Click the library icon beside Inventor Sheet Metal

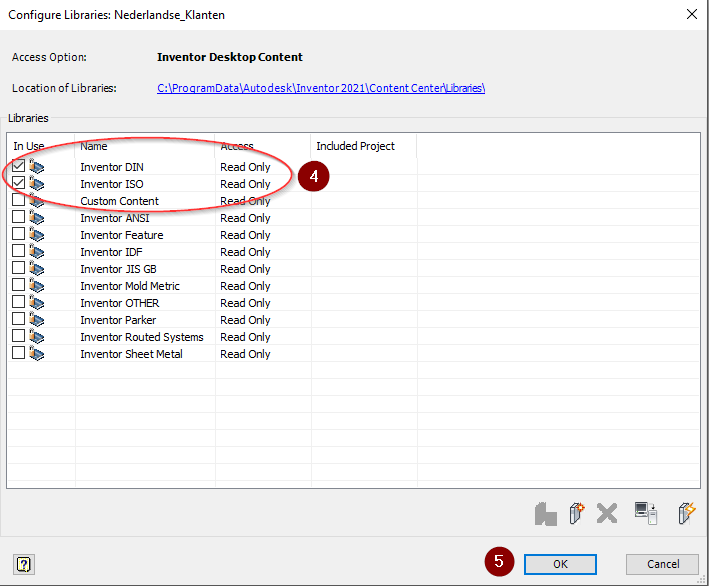(x=37, y=354)
